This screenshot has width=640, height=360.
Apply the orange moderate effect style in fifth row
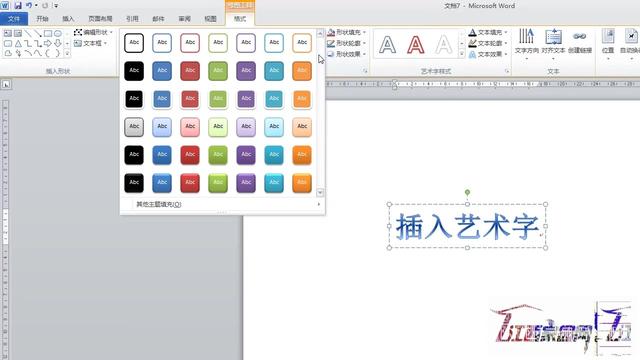(302, 155)
